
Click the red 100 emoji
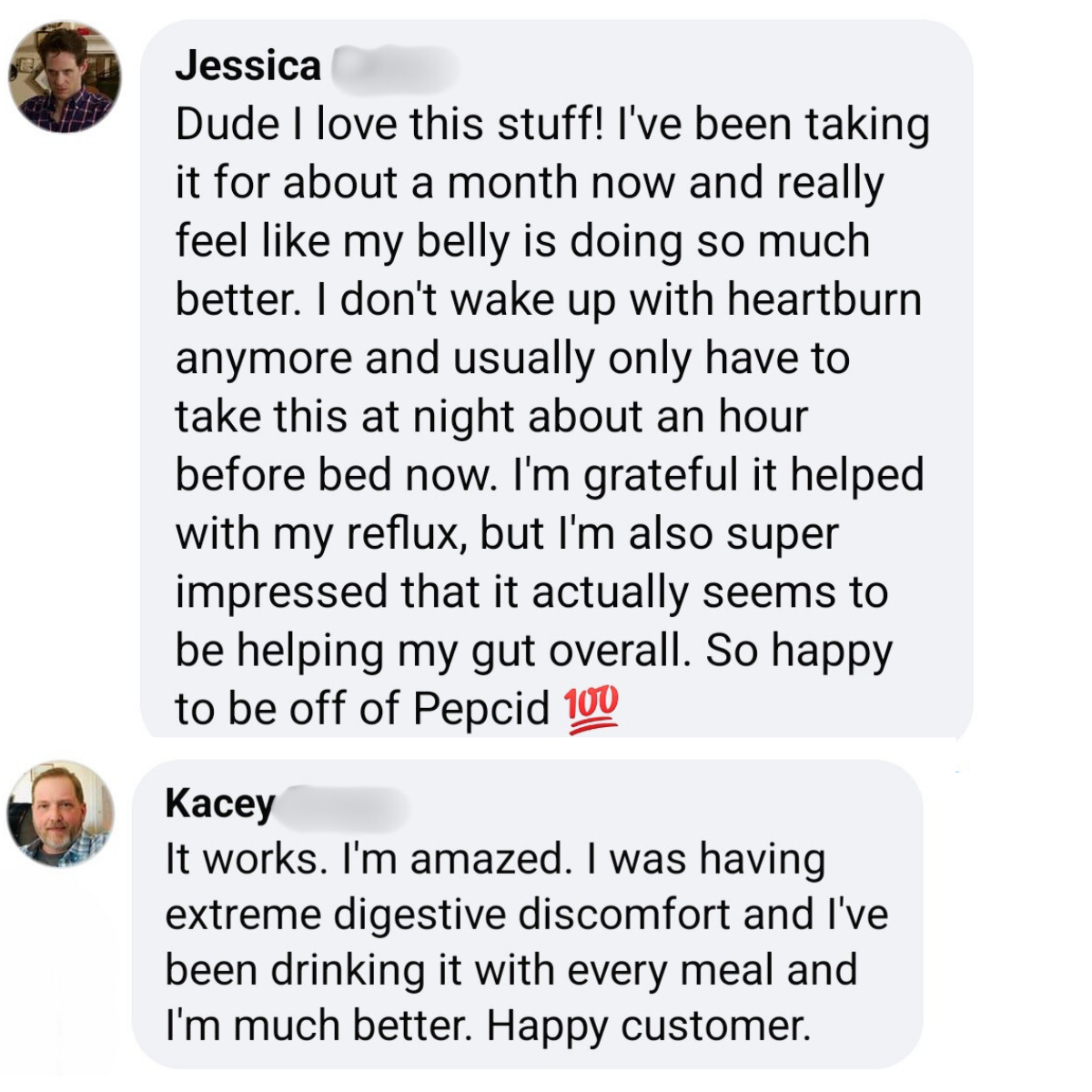[x=591, y=710]
